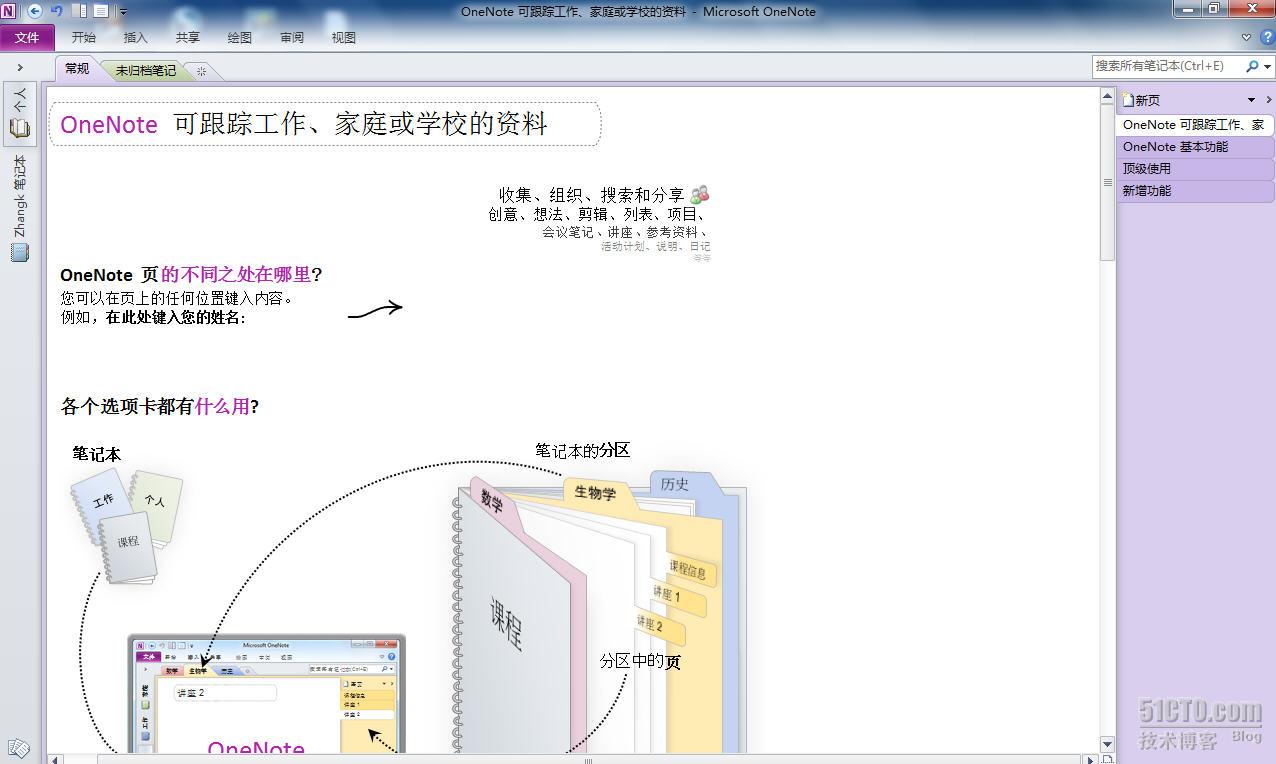Click the Dock to Desktop icon
The width and height of the screenshot is (1276, 764).
(x=80, y=11)
